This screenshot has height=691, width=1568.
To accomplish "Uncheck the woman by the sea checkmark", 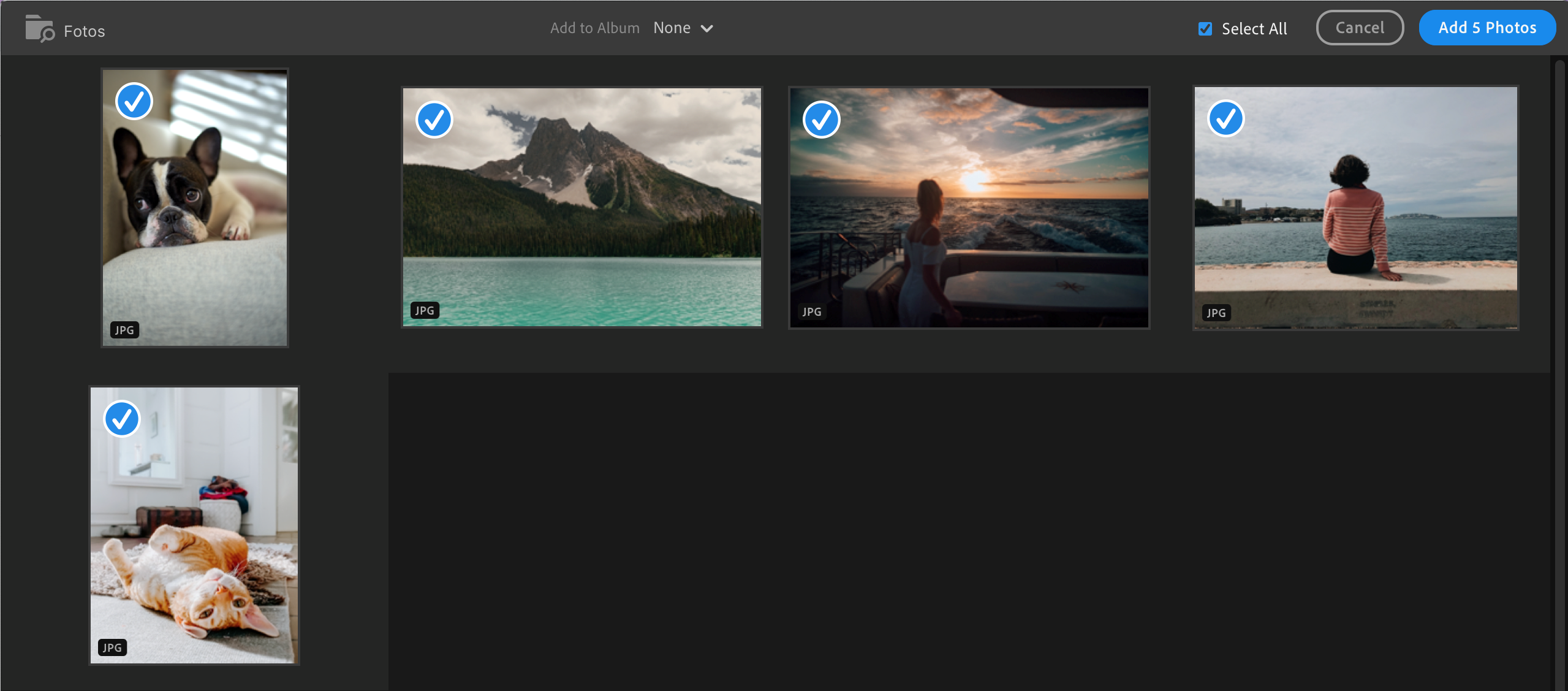I will (x=1225, y=118).
